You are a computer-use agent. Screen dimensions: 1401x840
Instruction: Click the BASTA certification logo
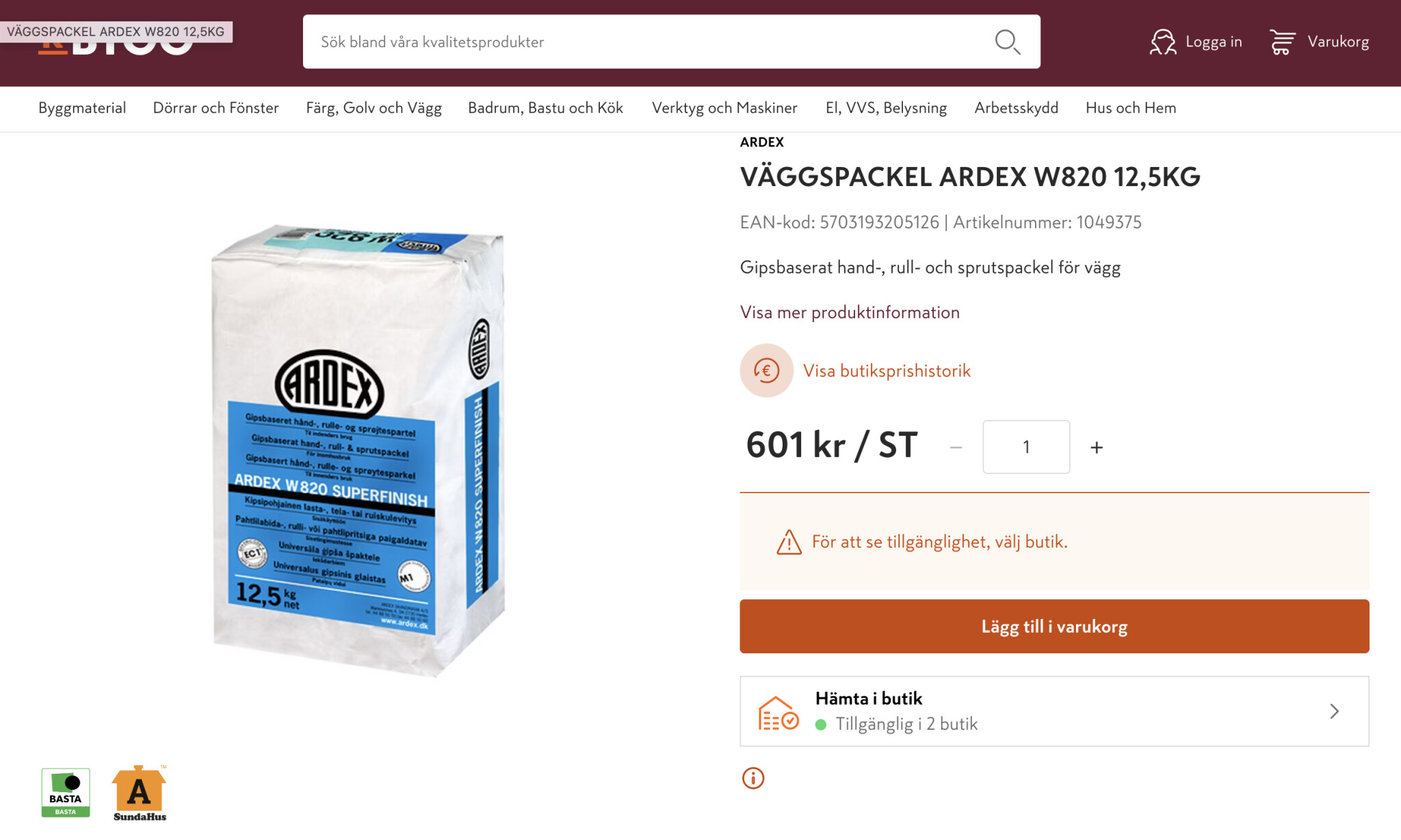(66, 793)
